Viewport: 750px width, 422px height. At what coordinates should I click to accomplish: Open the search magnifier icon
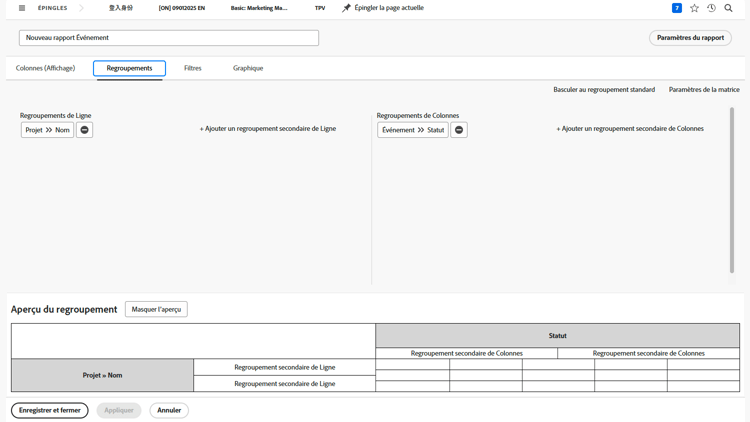point(728,8)
